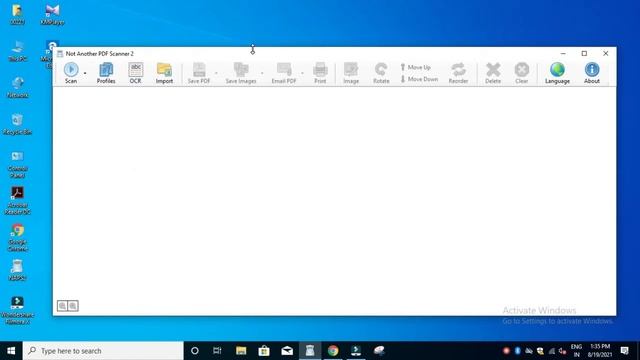Open the Scan dropdown arrow
This screenshot has width=640, height=360.
85,73
